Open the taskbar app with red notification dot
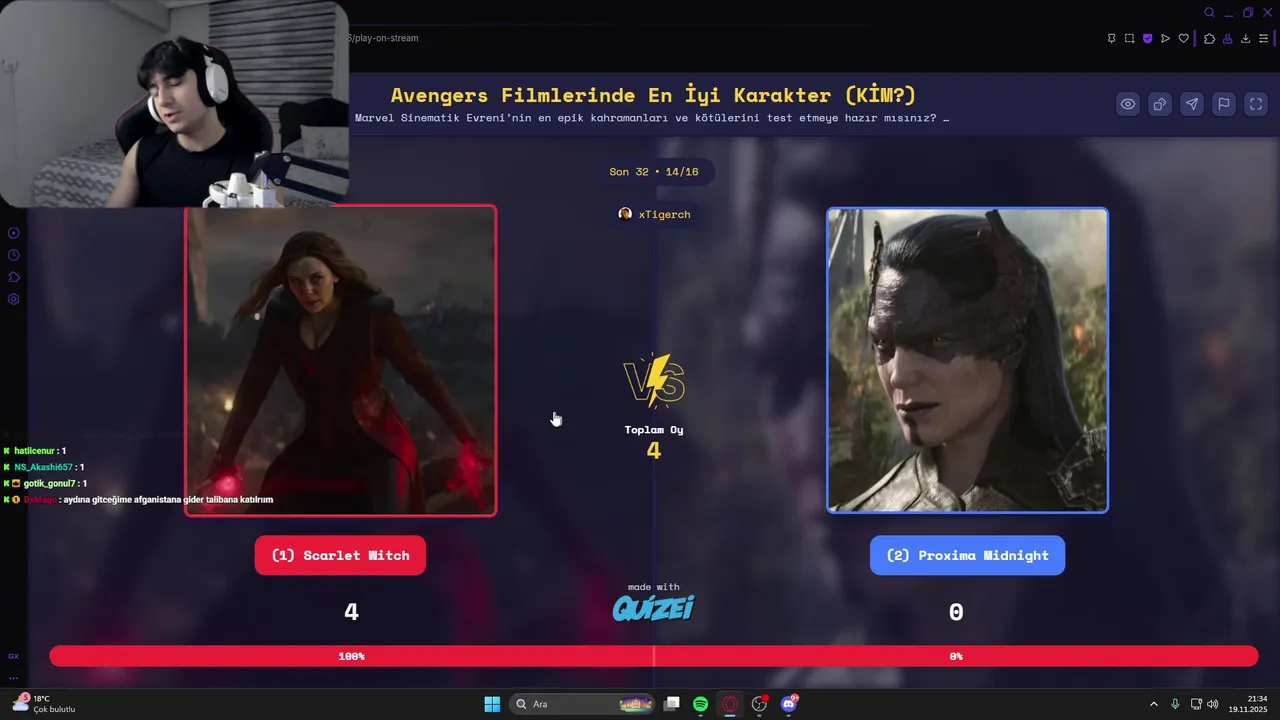The width and height of the screenshot is (1280, 720). tap(760, 704)
